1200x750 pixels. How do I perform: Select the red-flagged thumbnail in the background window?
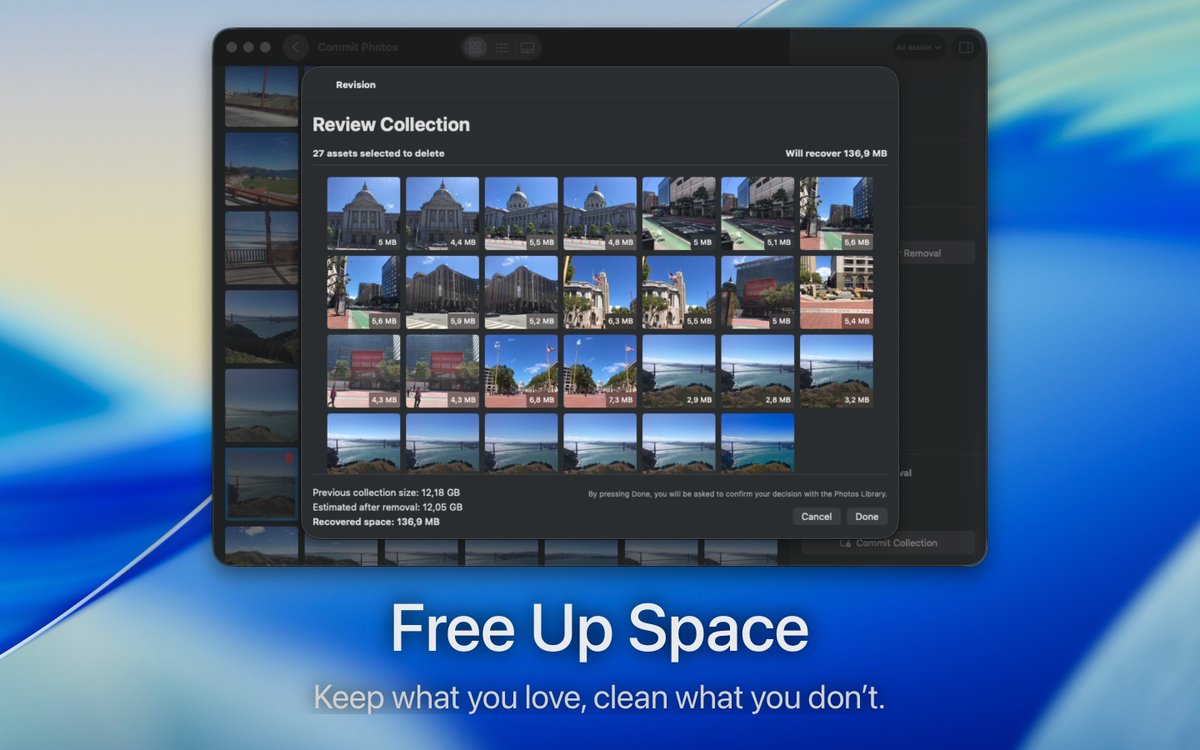point(261,482)
